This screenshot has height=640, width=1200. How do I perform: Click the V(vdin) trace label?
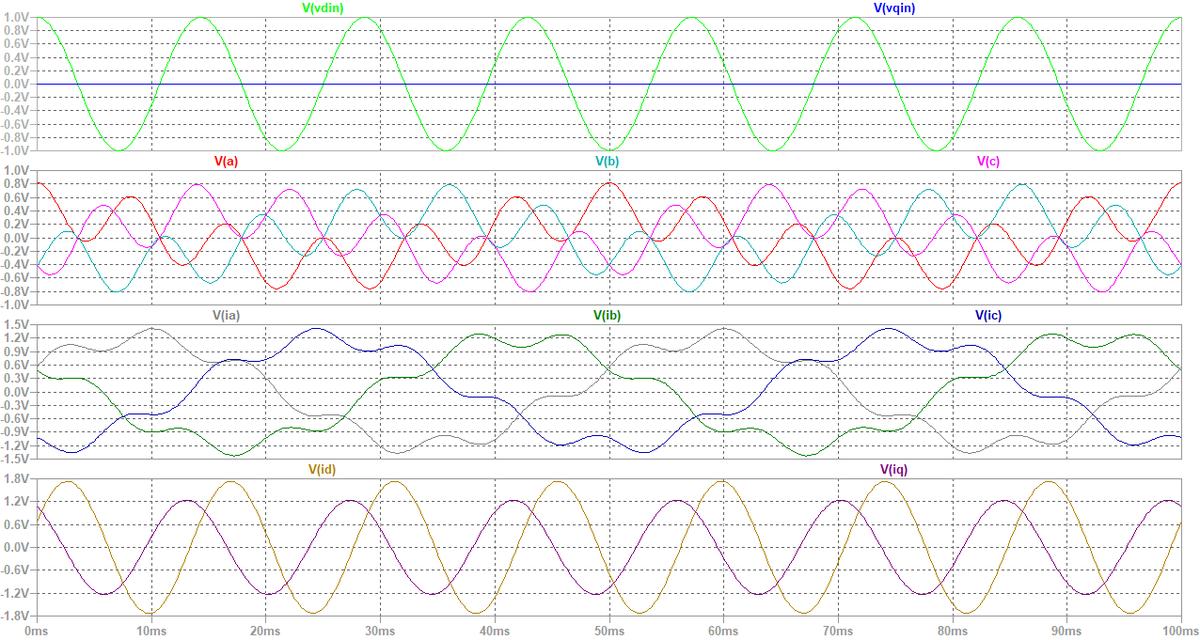[324, 8]
